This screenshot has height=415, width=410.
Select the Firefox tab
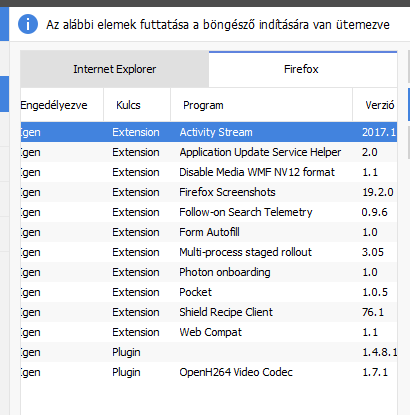pyautogui.click(x=303, y=69)
